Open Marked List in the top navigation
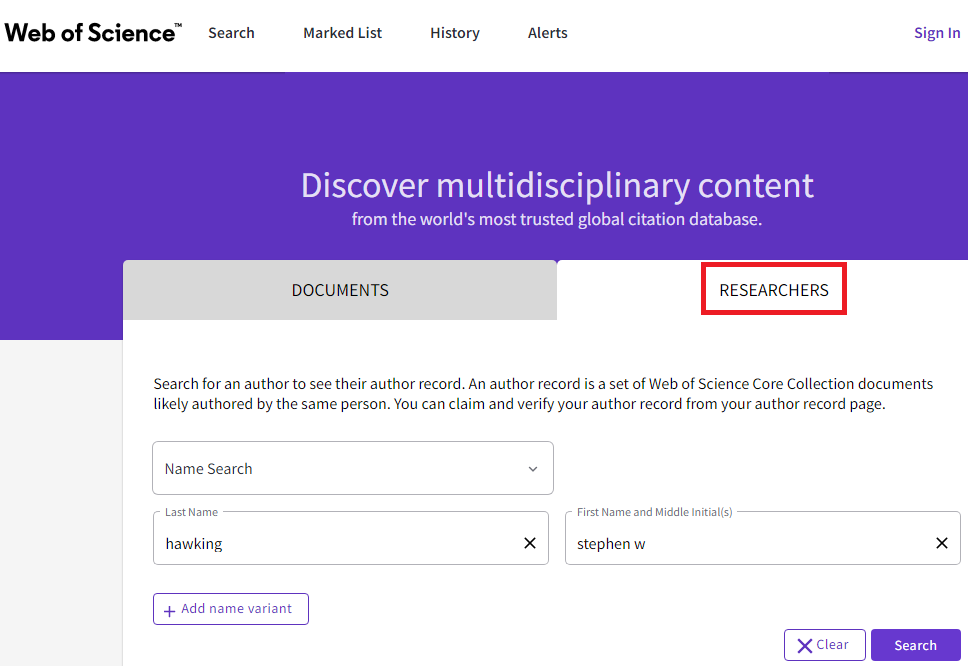 tap(342, 33)
